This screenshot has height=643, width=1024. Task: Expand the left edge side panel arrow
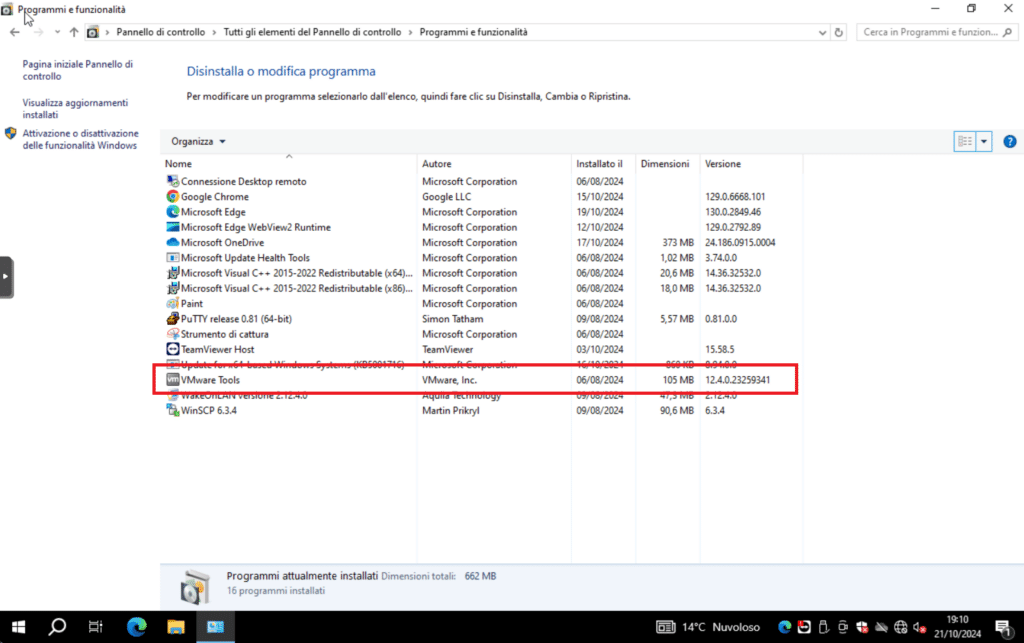click(x=6, y=277)
